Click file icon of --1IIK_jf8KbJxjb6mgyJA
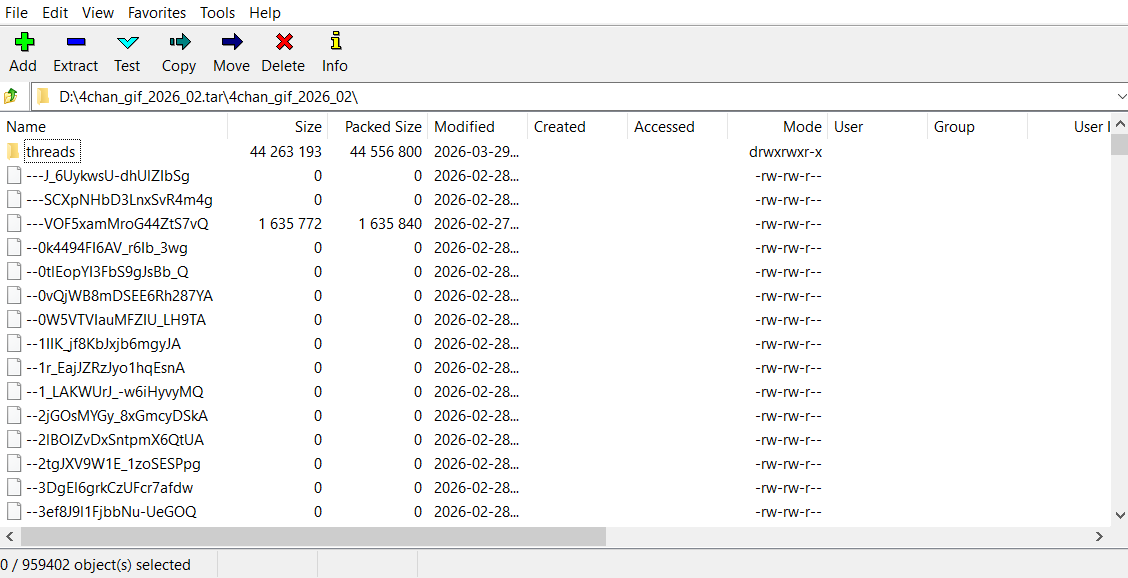1128x578 pixels. (x=14, y=343)
